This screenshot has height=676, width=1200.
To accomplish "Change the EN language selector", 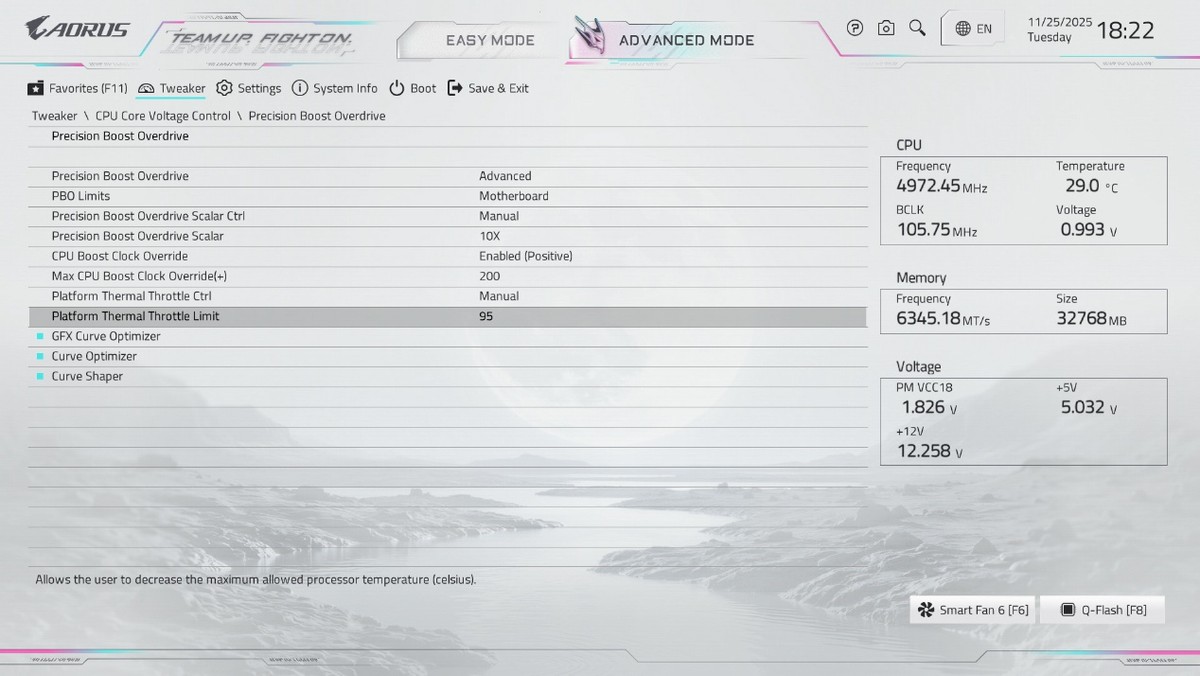I will tap(974, 29).
